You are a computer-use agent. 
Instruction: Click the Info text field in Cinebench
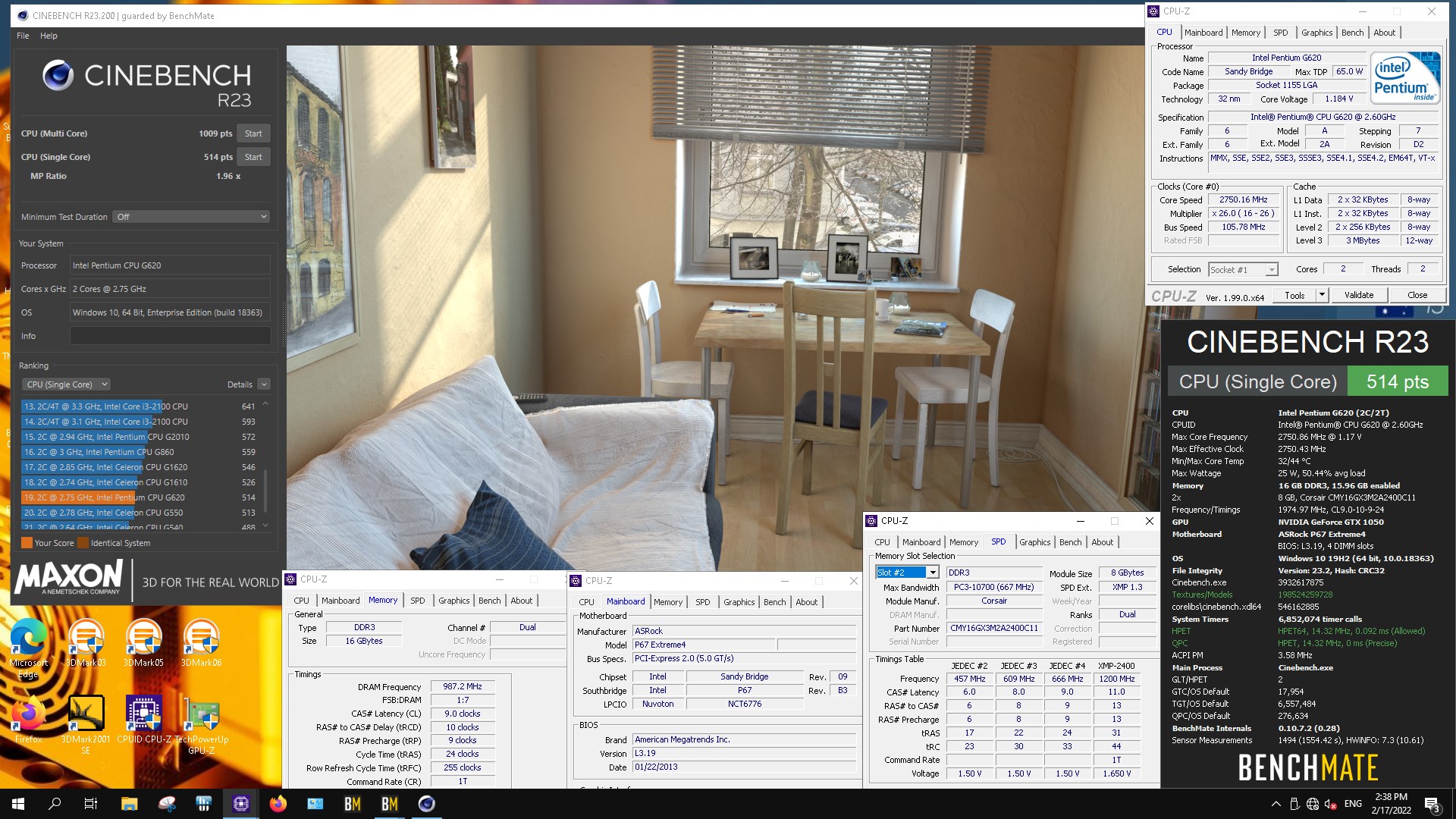point(171,336)
